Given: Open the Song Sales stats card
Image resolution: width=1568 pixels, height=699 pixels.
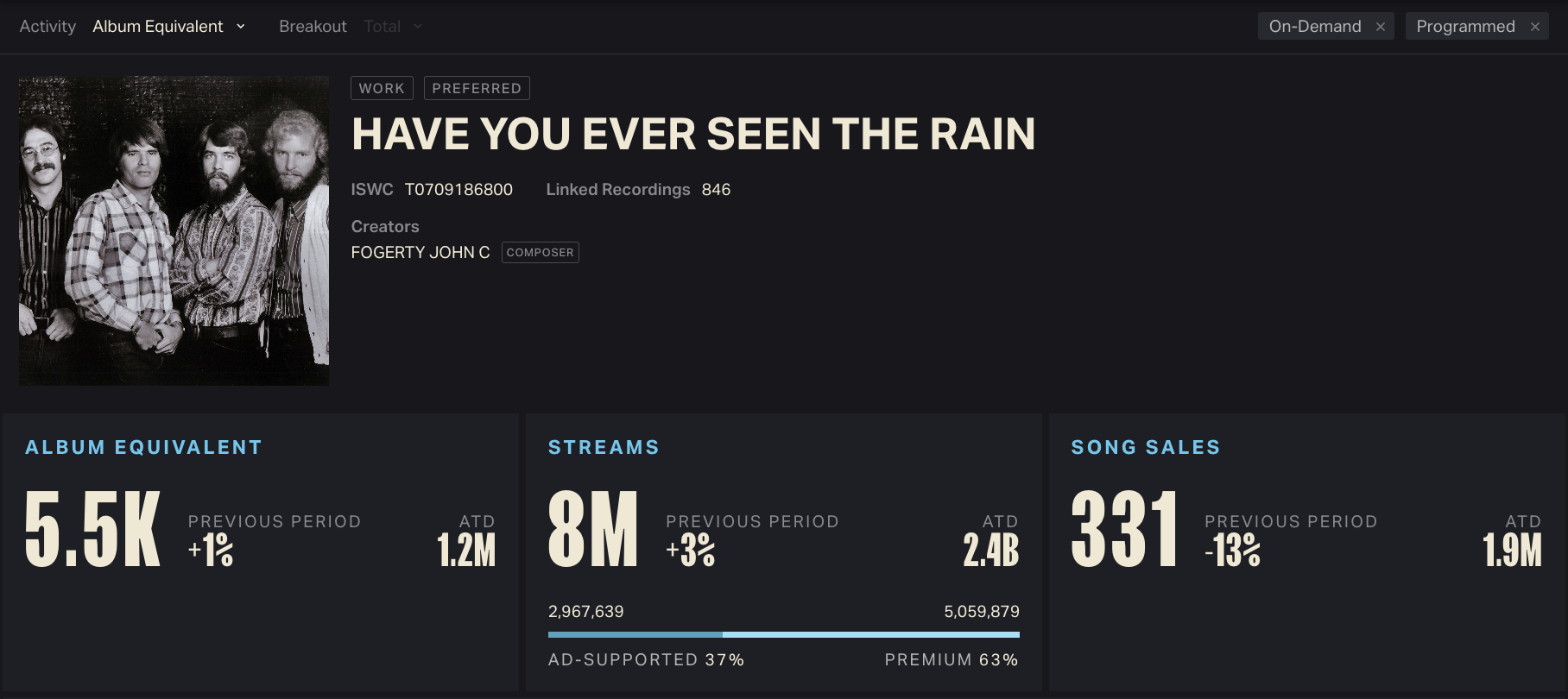Looking at the screenshot, I should [x=1307, y=551].
